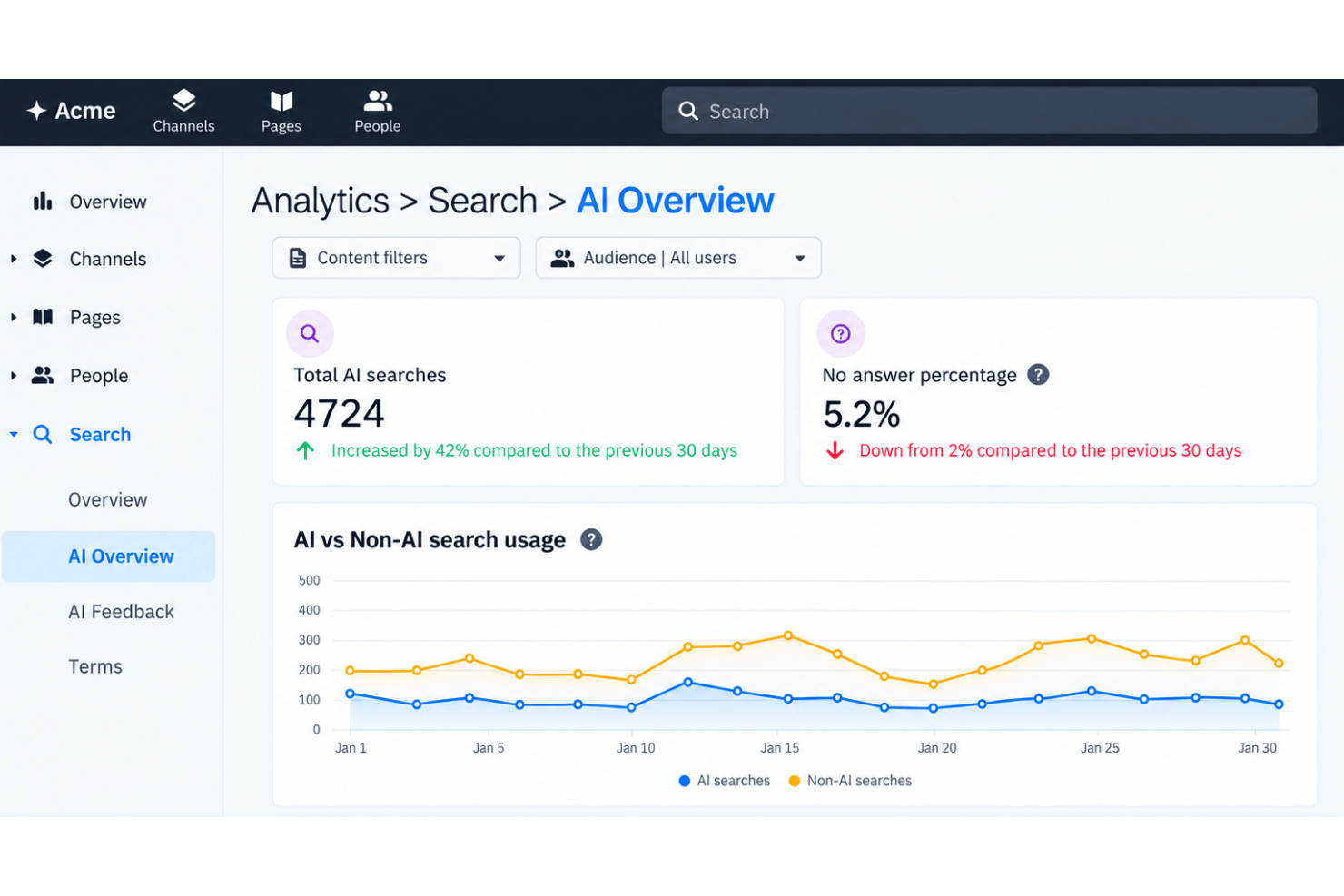Image resolution: width=1344 pixels, height=896 pixels.
Task: Expand the Pages section in the sidebar
Action: point(14,317)
